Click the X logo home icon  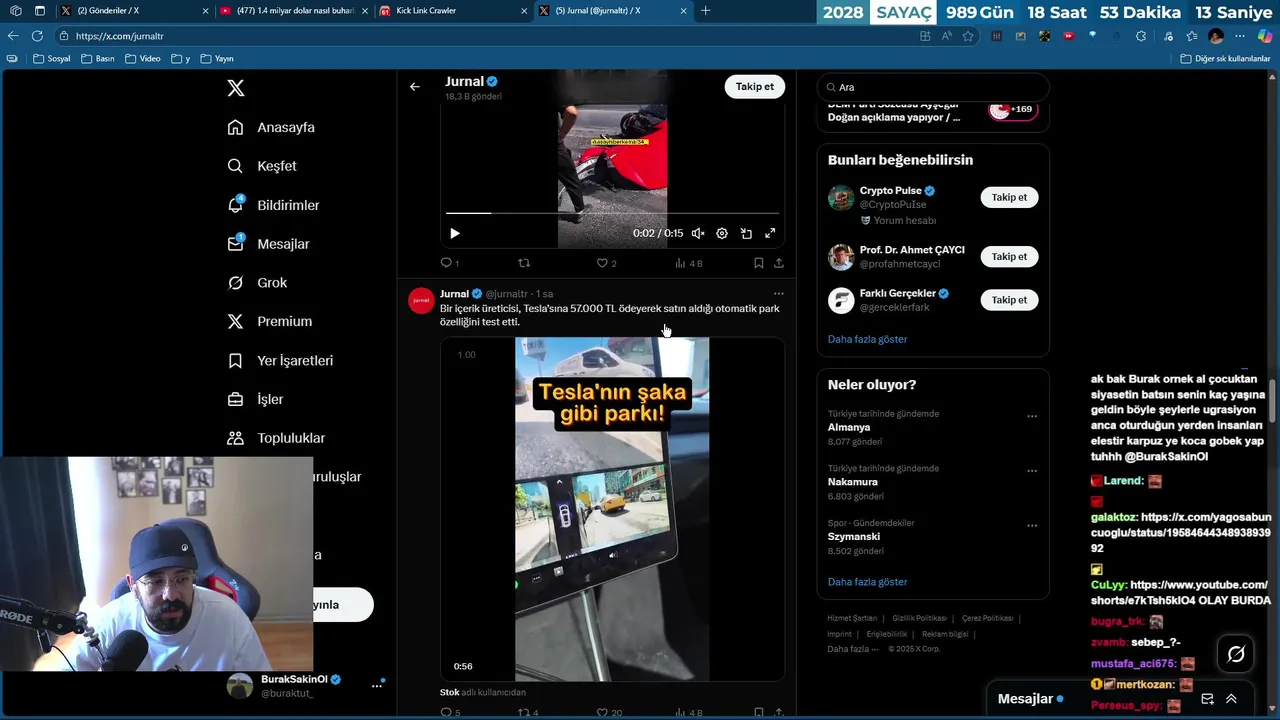[x=236, y=88]
